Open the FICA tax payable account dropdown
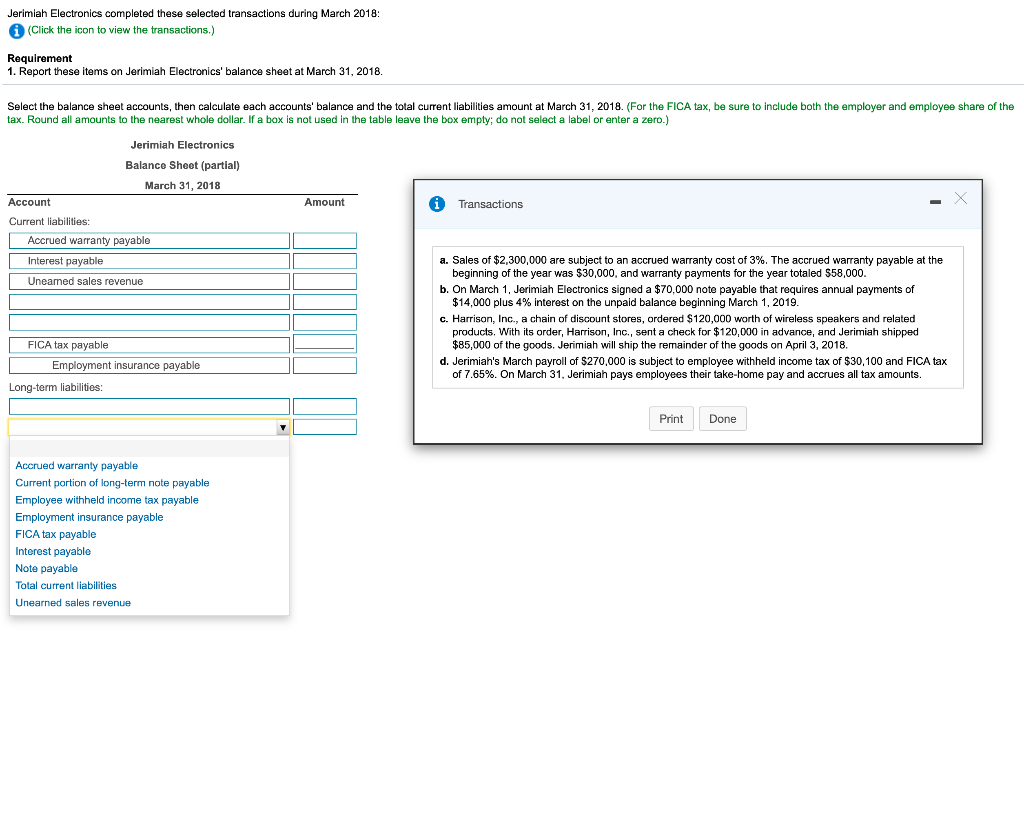The image size is (1024, 821). click(149, 345)
